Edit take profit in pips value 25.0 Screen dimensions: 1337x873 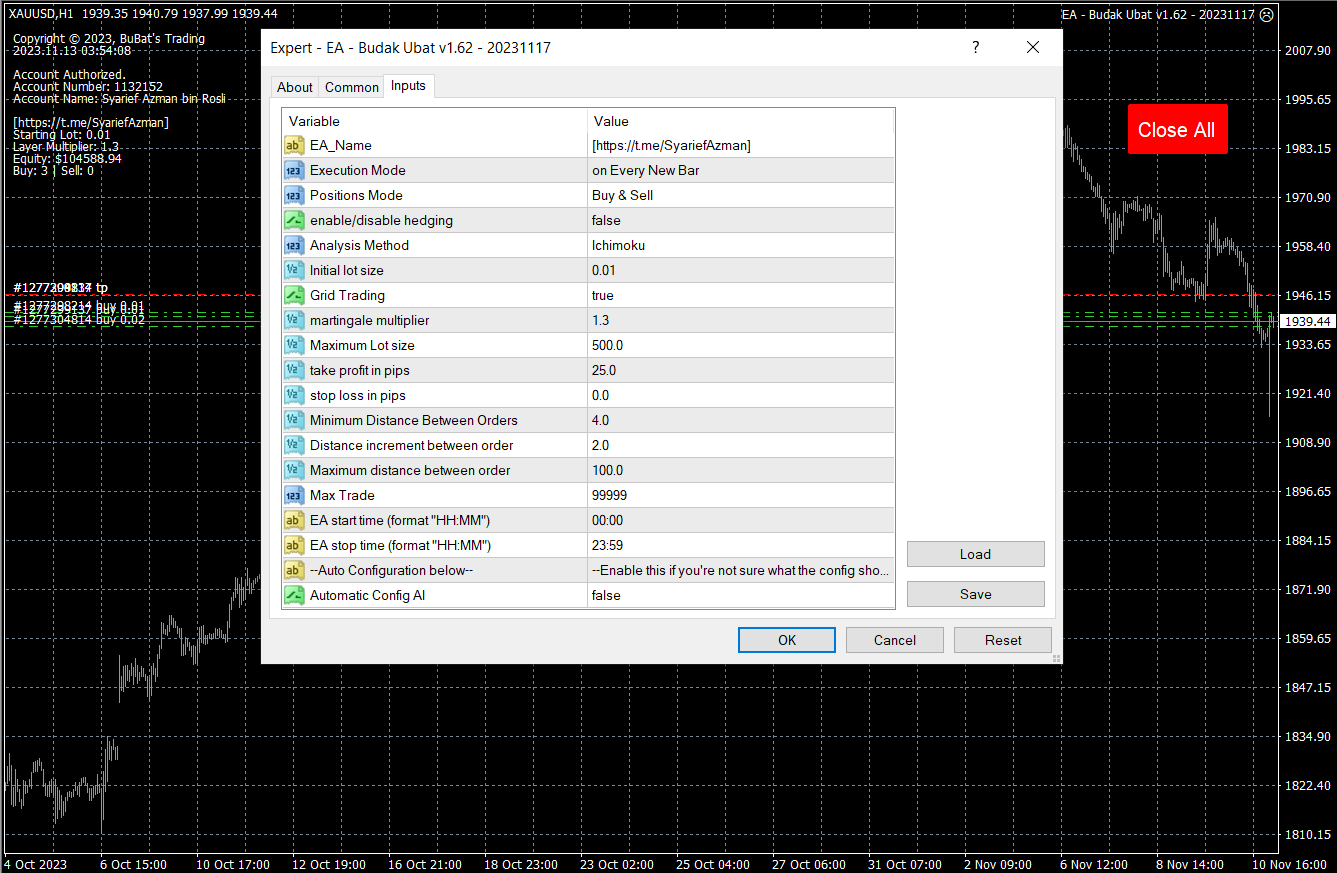740,370
